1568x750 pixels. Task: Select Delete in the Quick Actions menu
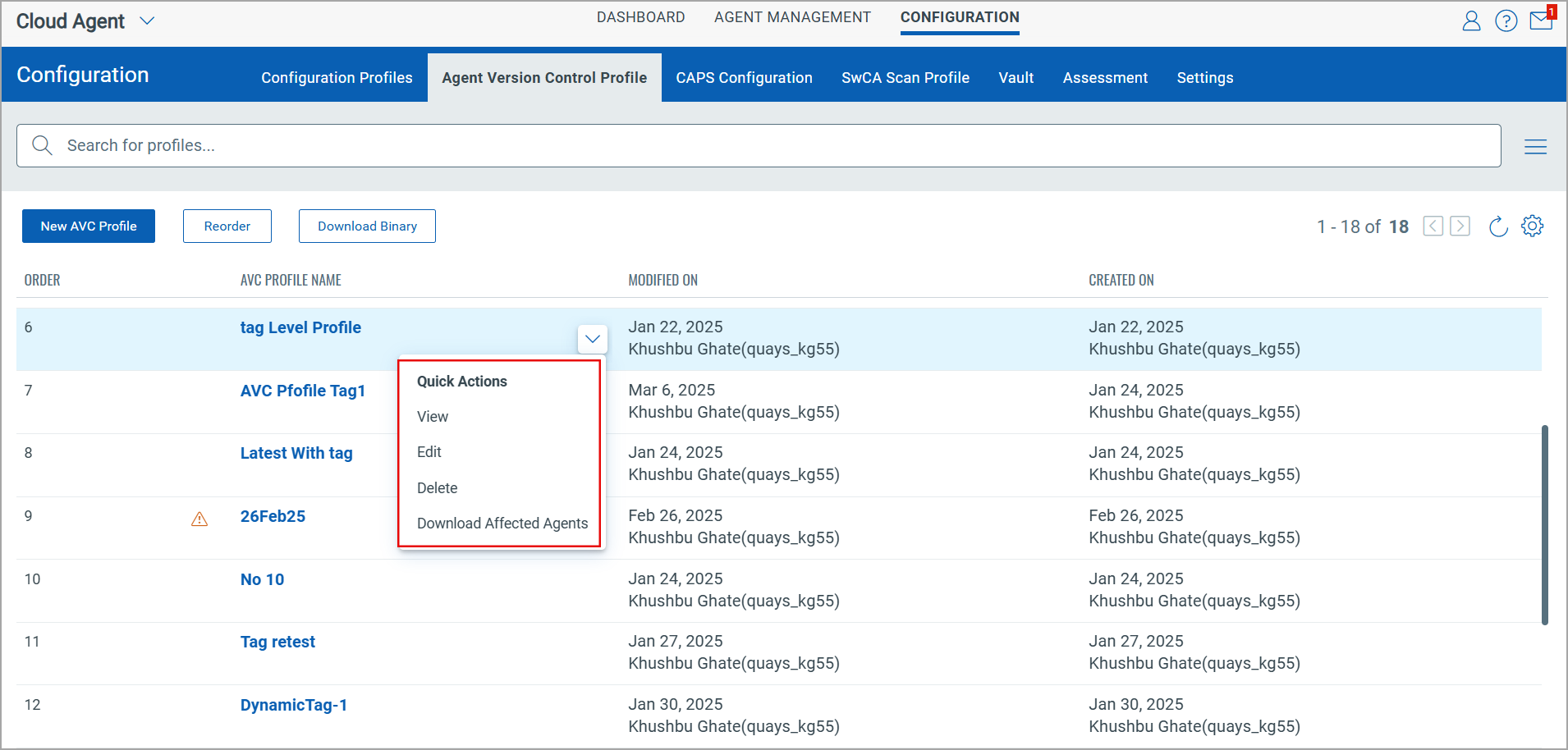[x=437, y=488]
